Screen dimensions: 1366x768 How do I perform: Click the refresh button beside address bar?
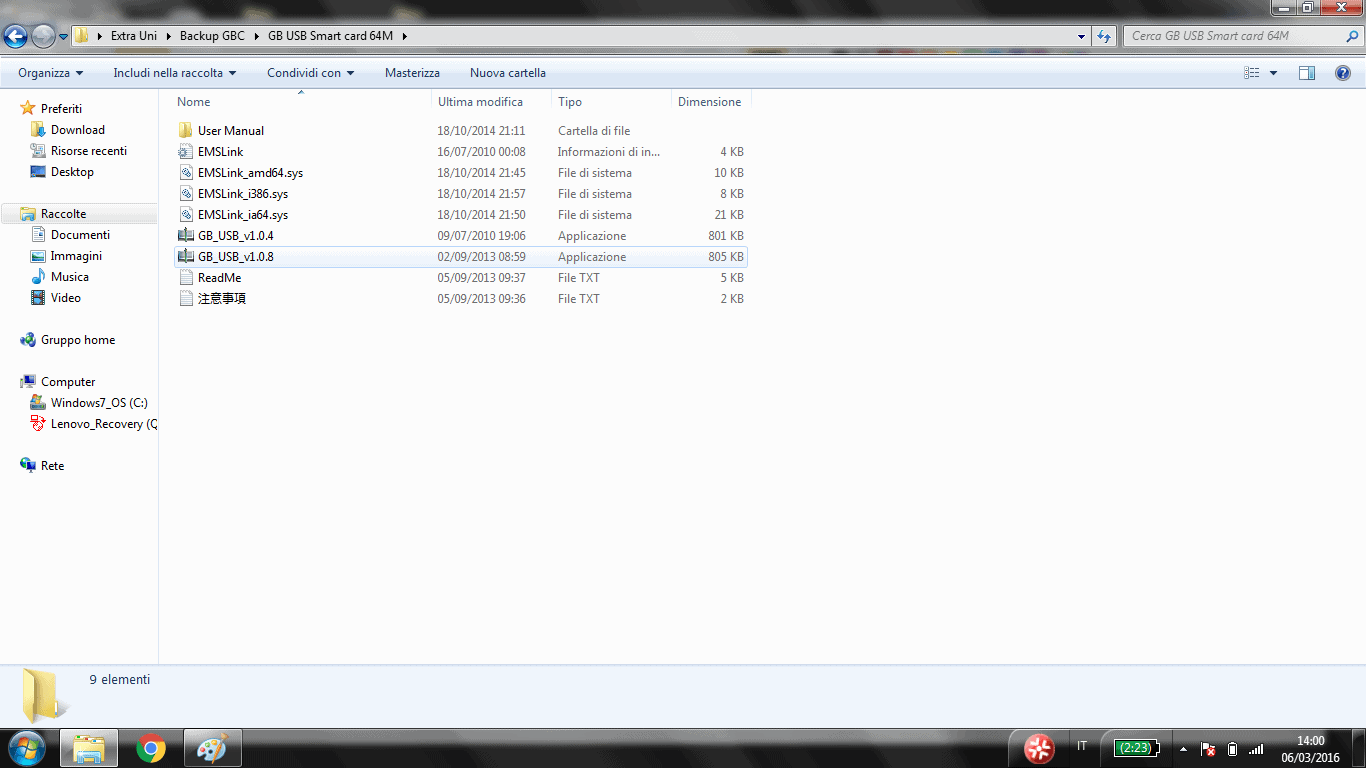point(1104,36)
